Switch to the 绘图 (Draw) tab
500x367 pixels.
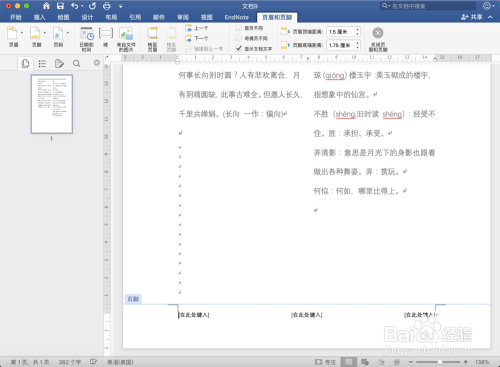(63, 17)
